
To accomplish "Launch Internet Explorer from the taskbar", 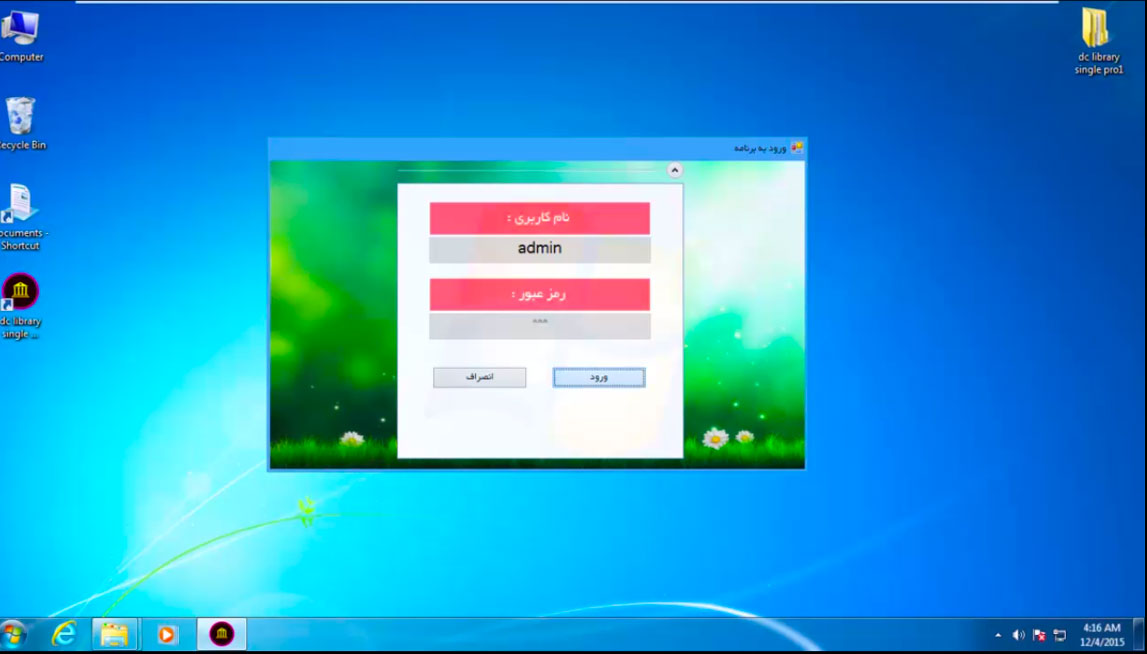I will point(64,634).
